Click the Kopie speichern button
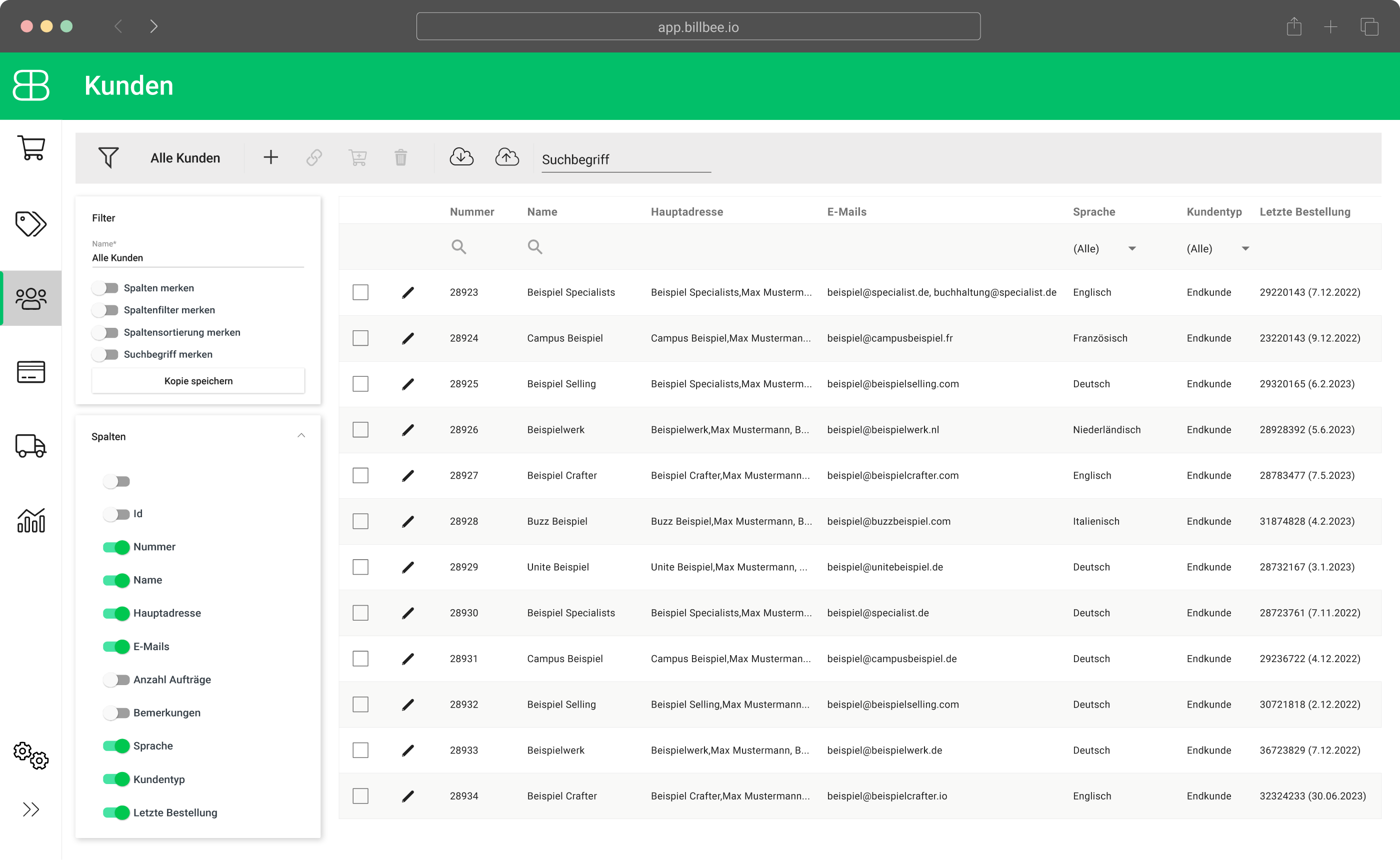The height and width of the screenshot is (860, 1400). coord(198,381)
